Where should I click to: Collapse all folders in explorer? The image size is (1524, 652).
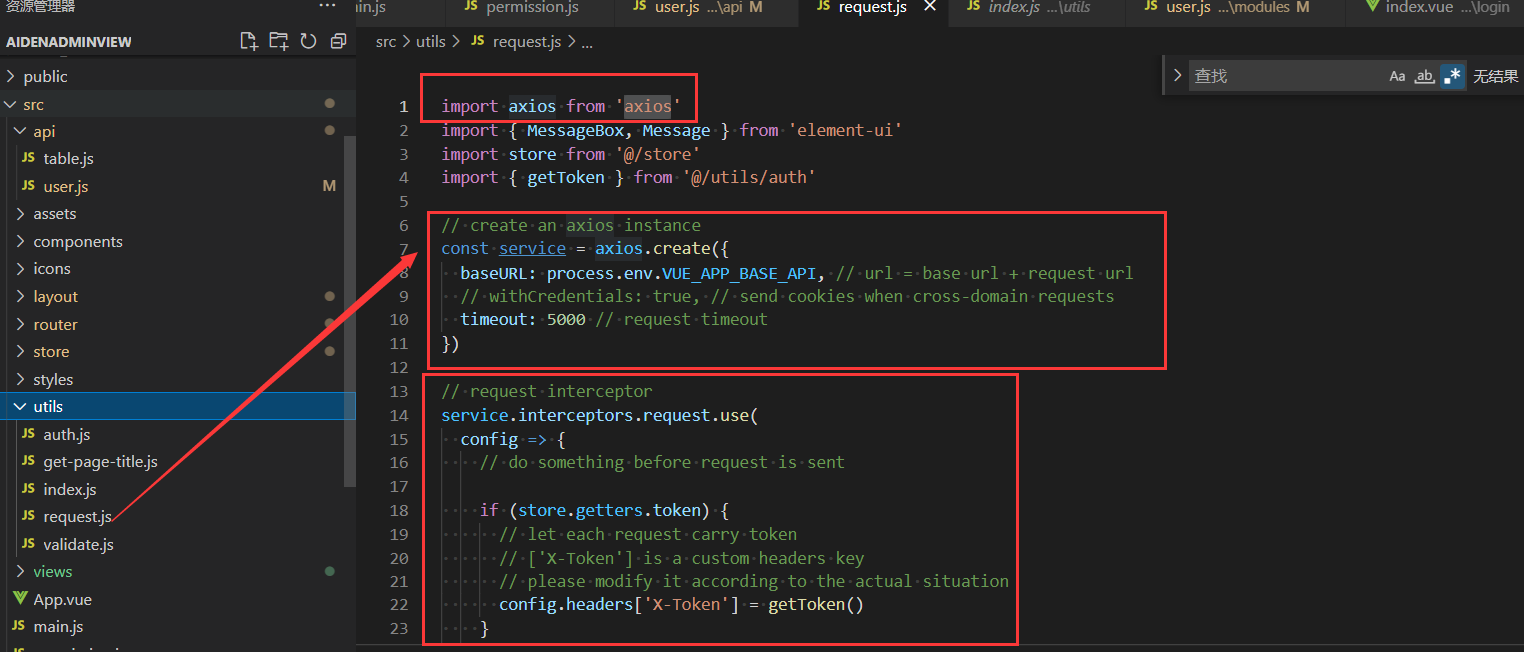[338, 41]
